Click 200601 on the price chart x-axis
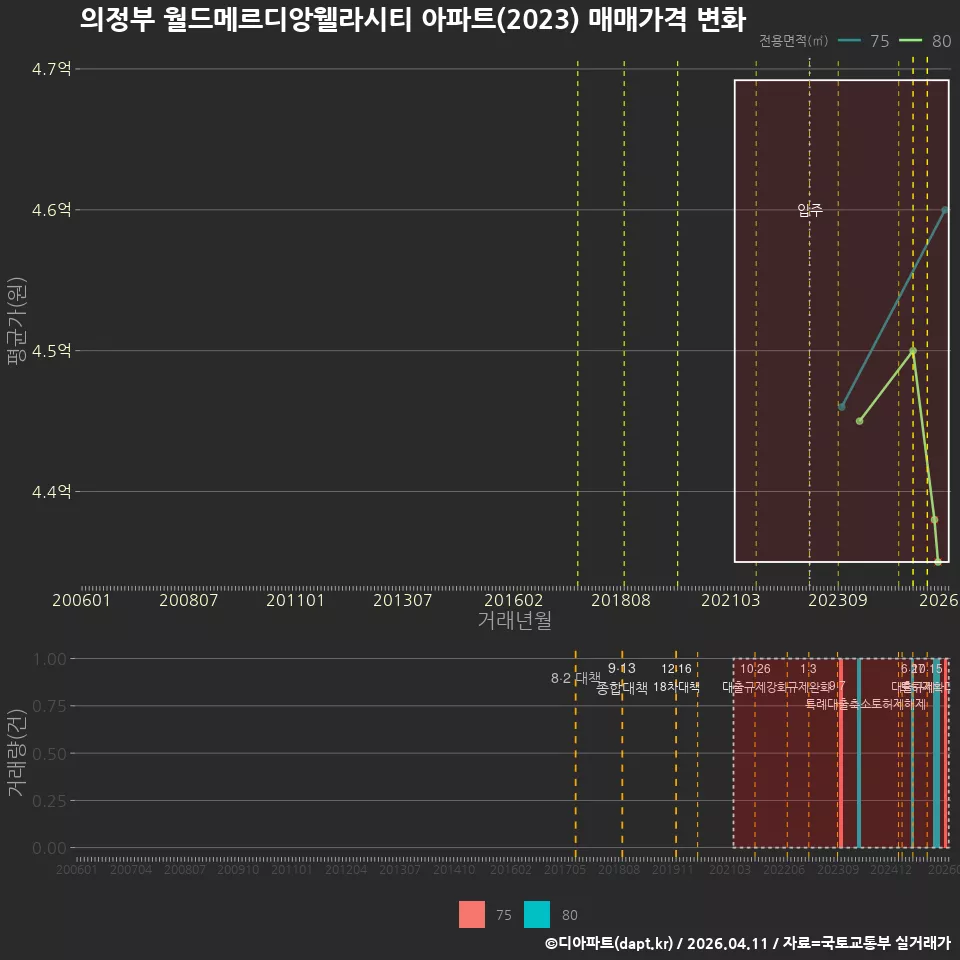The height and width of the screenshot is (960, 960). (x=81, y=600)
